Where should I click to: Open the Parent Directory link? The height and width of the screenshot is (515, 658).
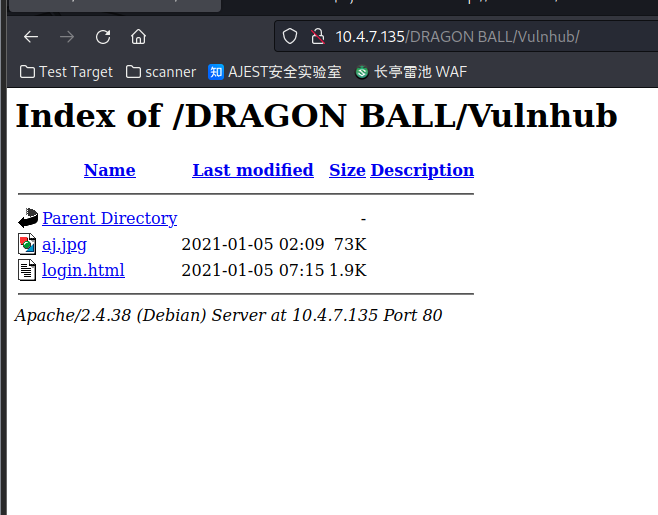(110, 218)
